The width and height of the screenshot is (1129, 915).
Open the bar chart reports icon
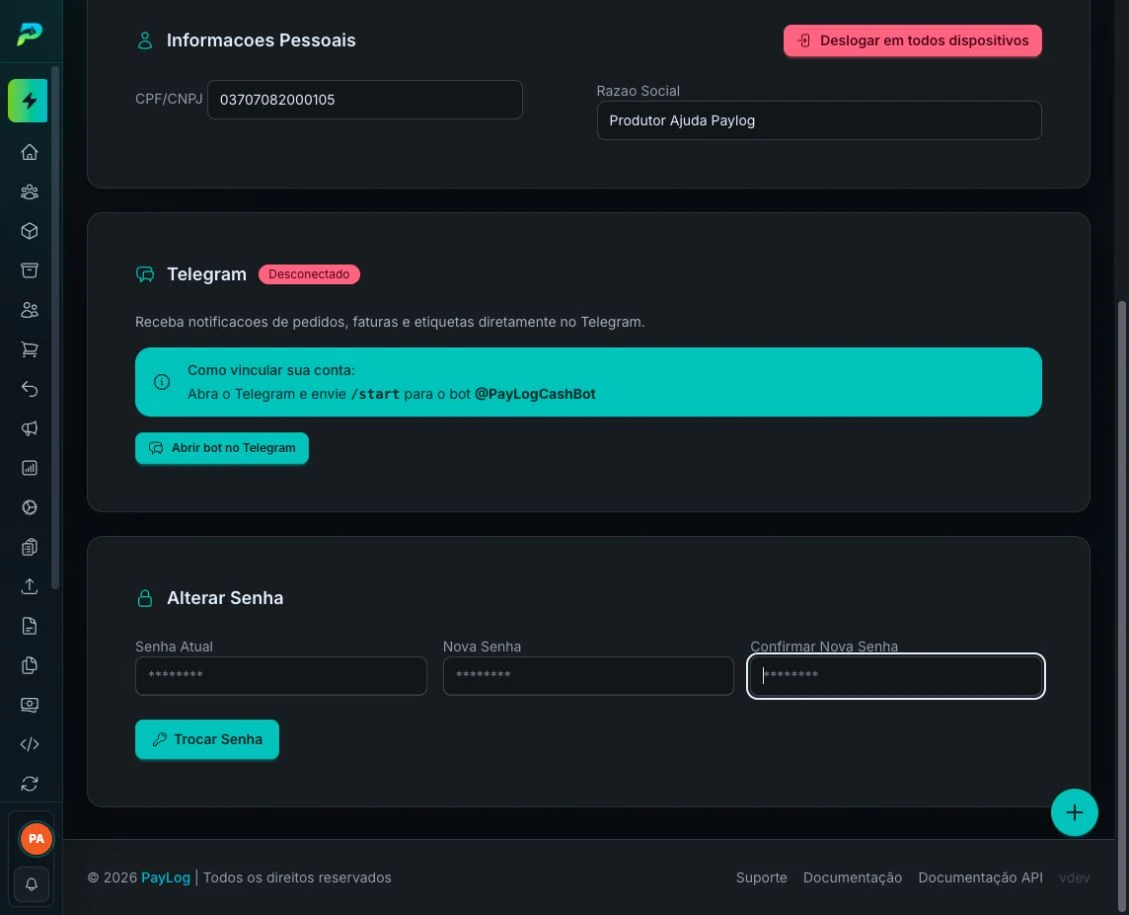[x=30, y=468]
